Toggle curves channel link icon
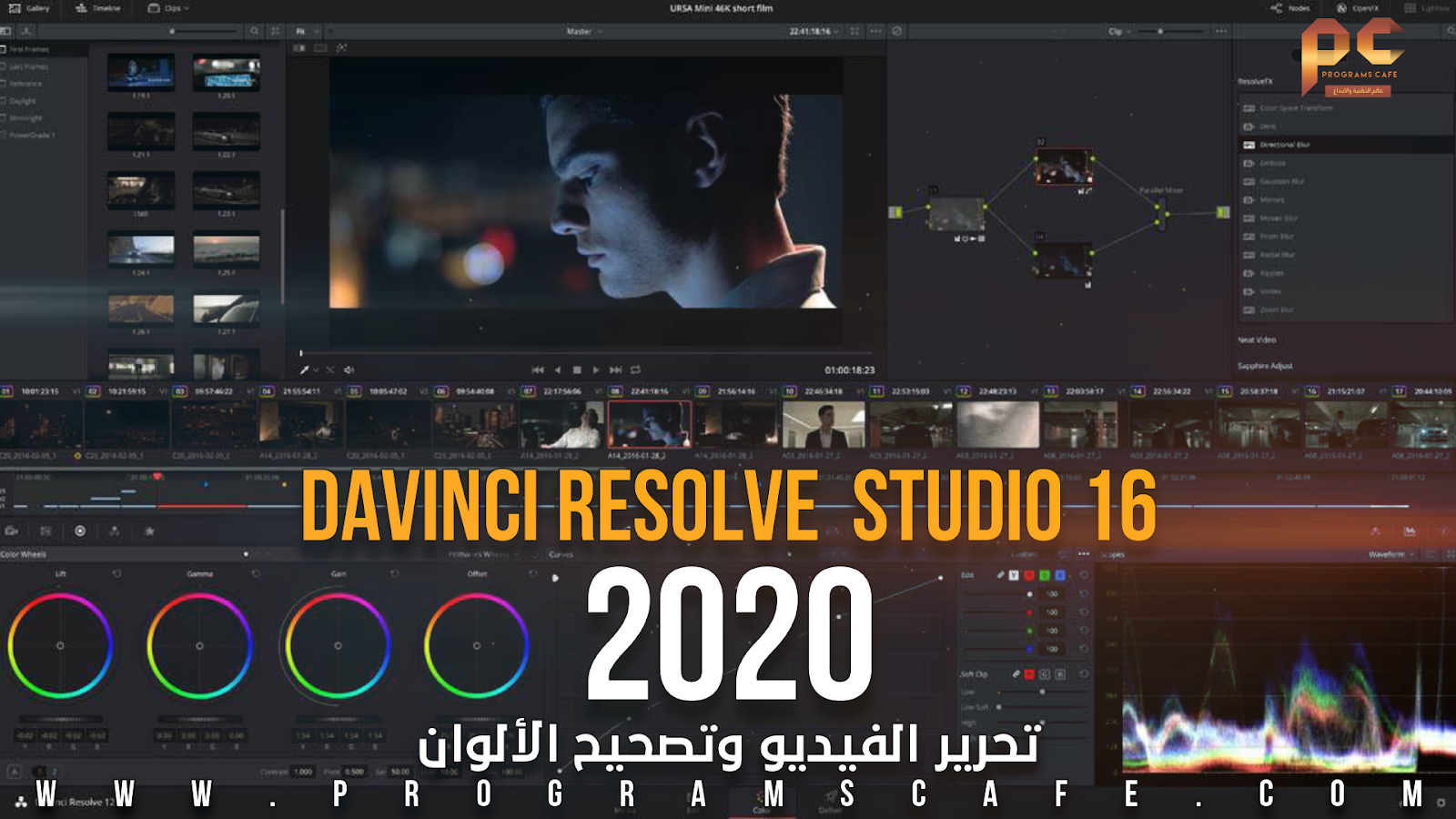Viewport: 1456px width, 819px height. (x=1000, y=575)
